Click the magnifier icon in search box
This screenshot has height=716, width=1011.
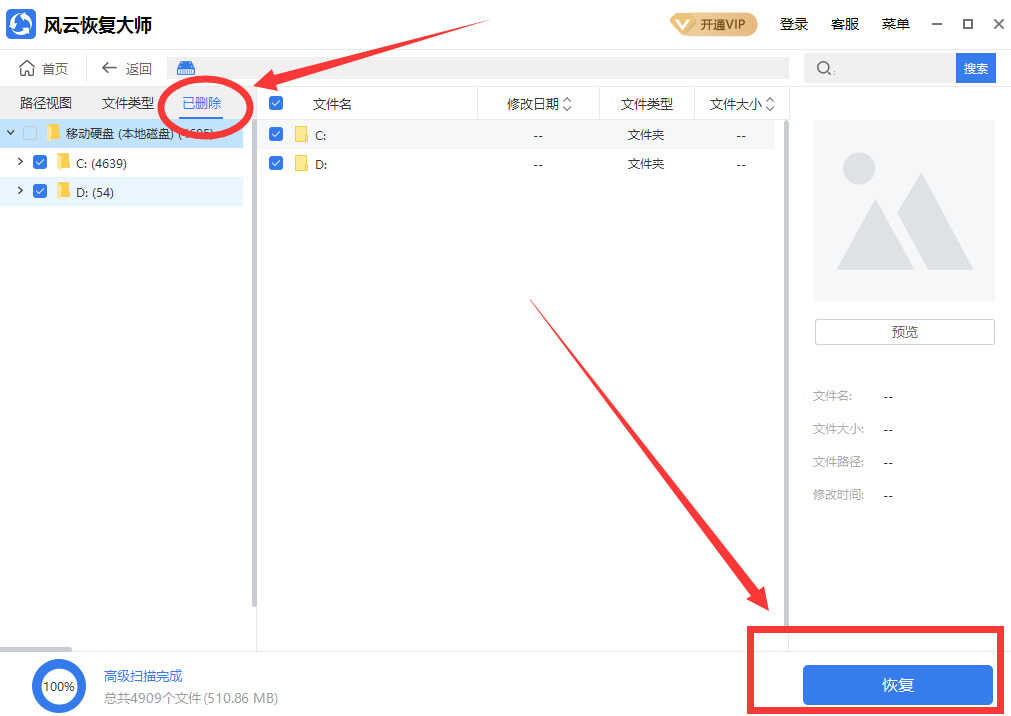[x=823, y=68]
